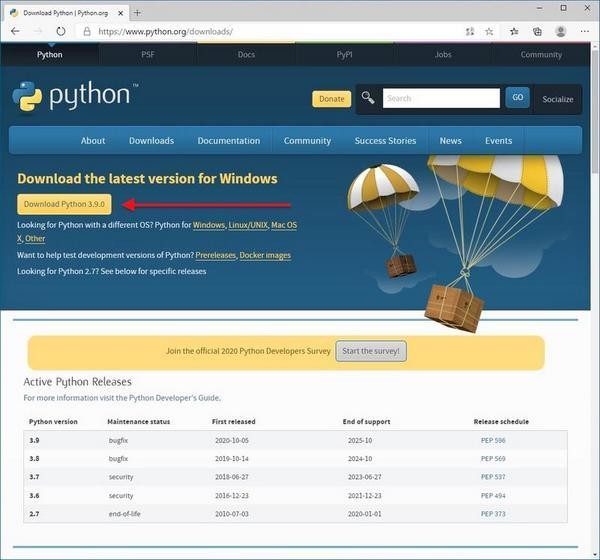Click the 3.7 Python version cell

[34, 477]
